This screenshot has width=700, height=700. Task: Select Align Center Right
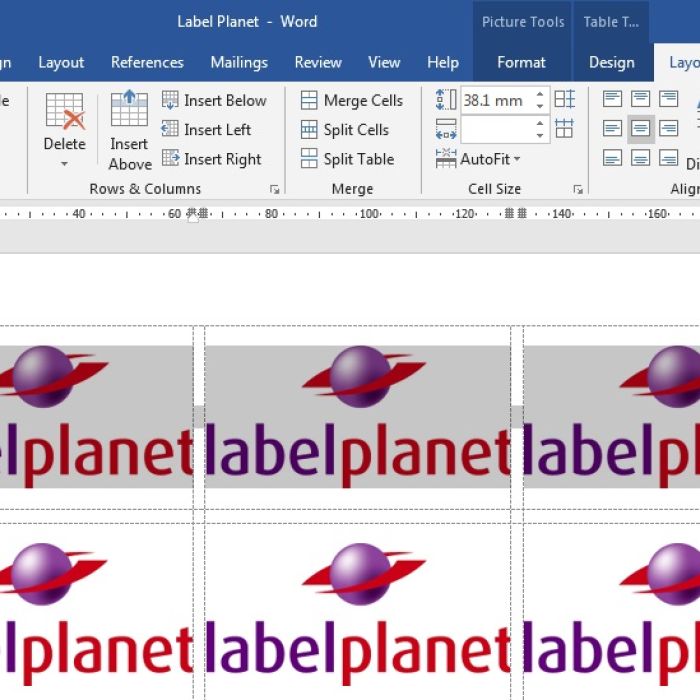pos(668,129)
